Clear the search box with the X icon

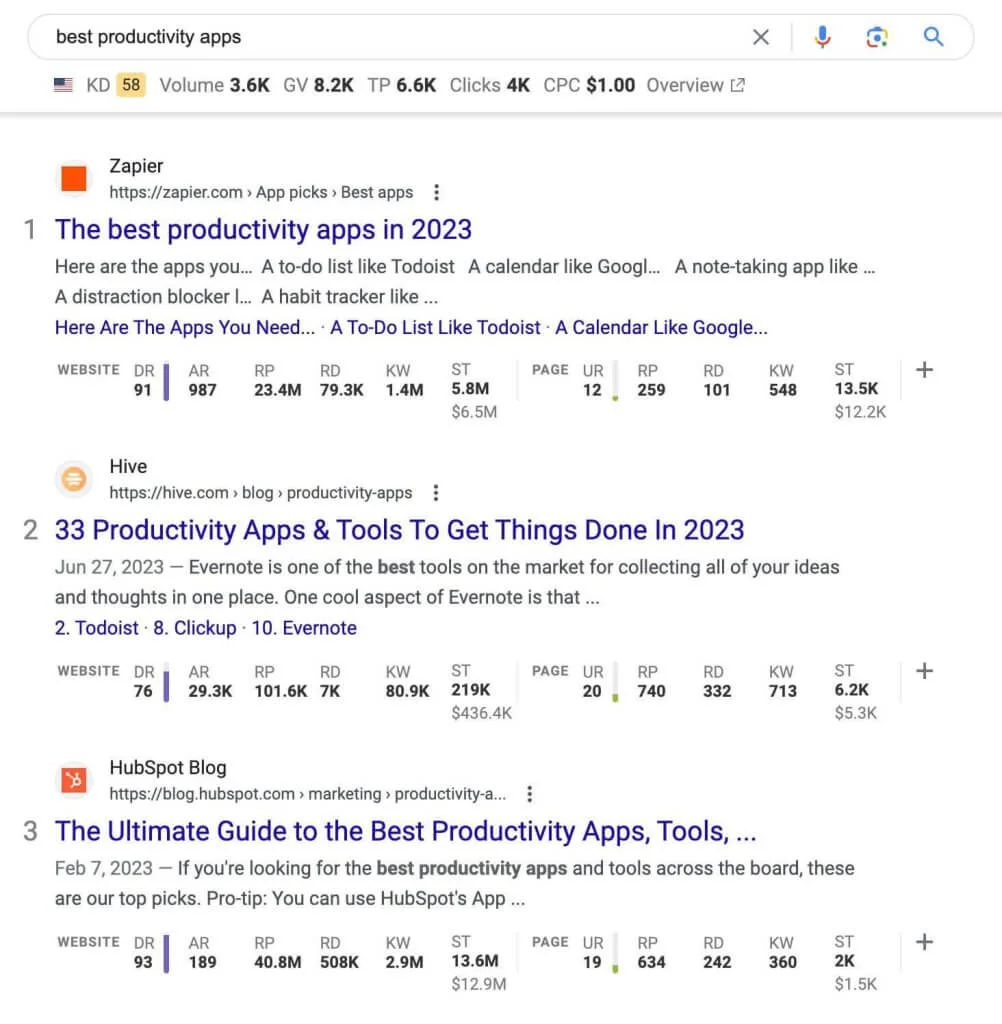pyautogui.click(x=761, y=37)
